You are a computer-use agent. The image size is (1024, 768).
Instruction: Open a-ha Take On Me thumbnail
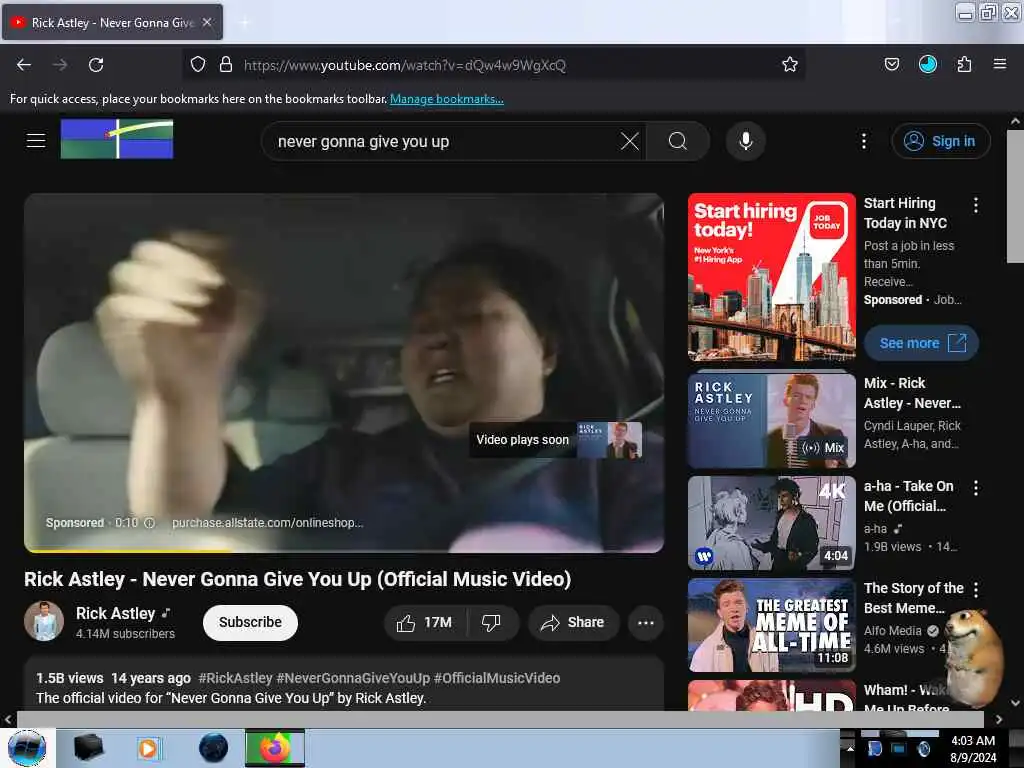point(772,523)
